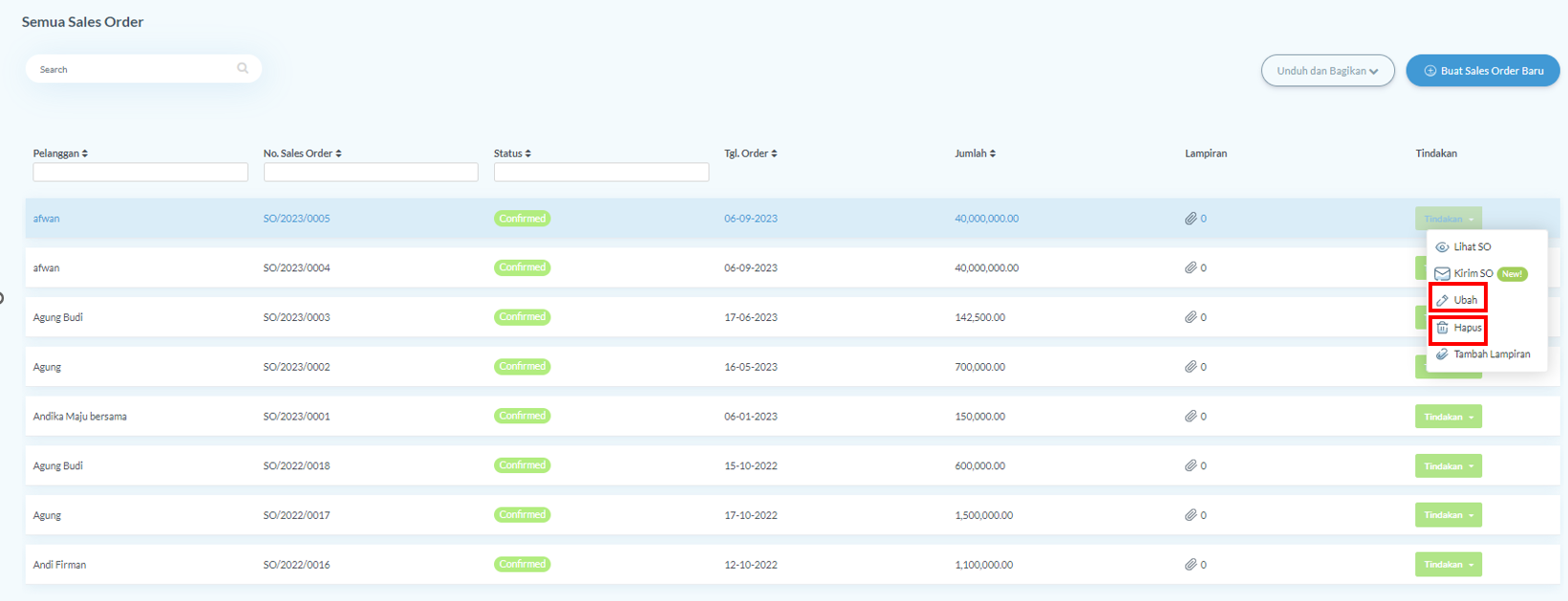Click customer name Andi Firman
This screenshot has width=1568, height=601.
pos(59,565)
